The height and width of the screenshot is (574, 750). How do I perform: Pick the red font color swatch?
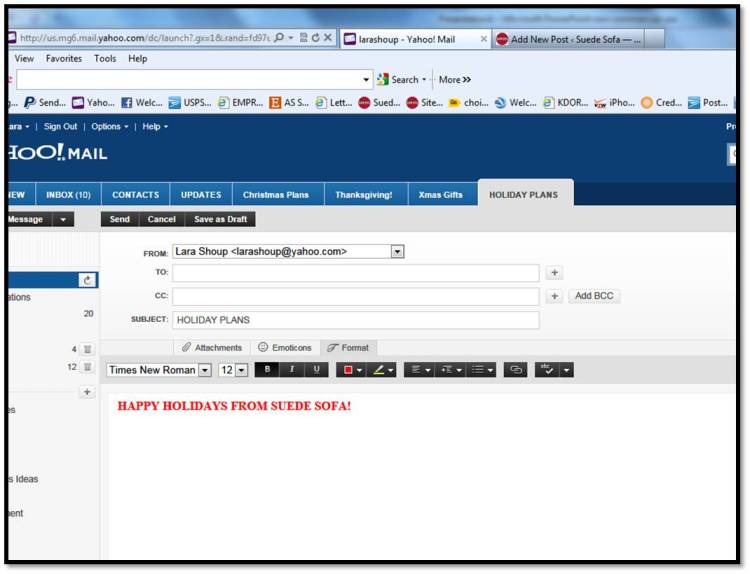(x=347, y=370)
